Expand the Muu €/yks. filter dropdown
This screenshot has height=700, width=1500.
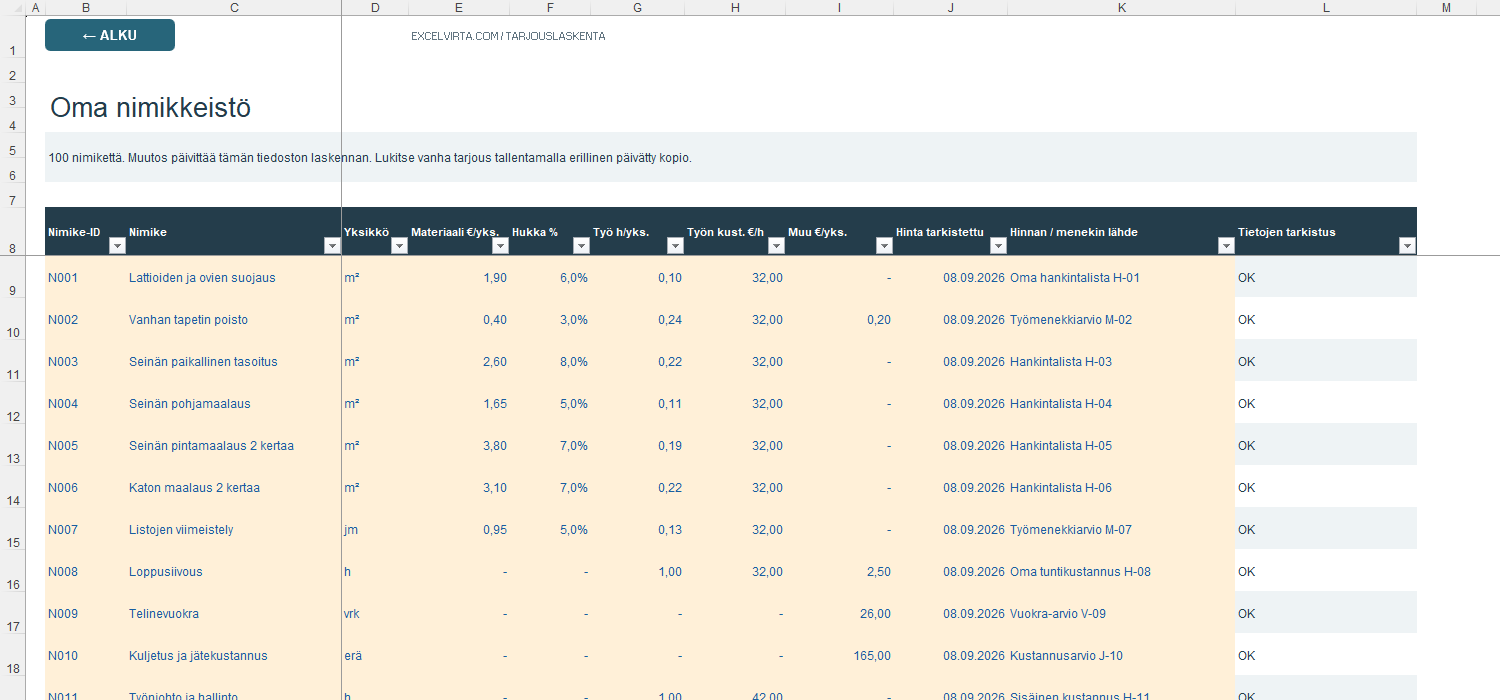tap(884, 246)
